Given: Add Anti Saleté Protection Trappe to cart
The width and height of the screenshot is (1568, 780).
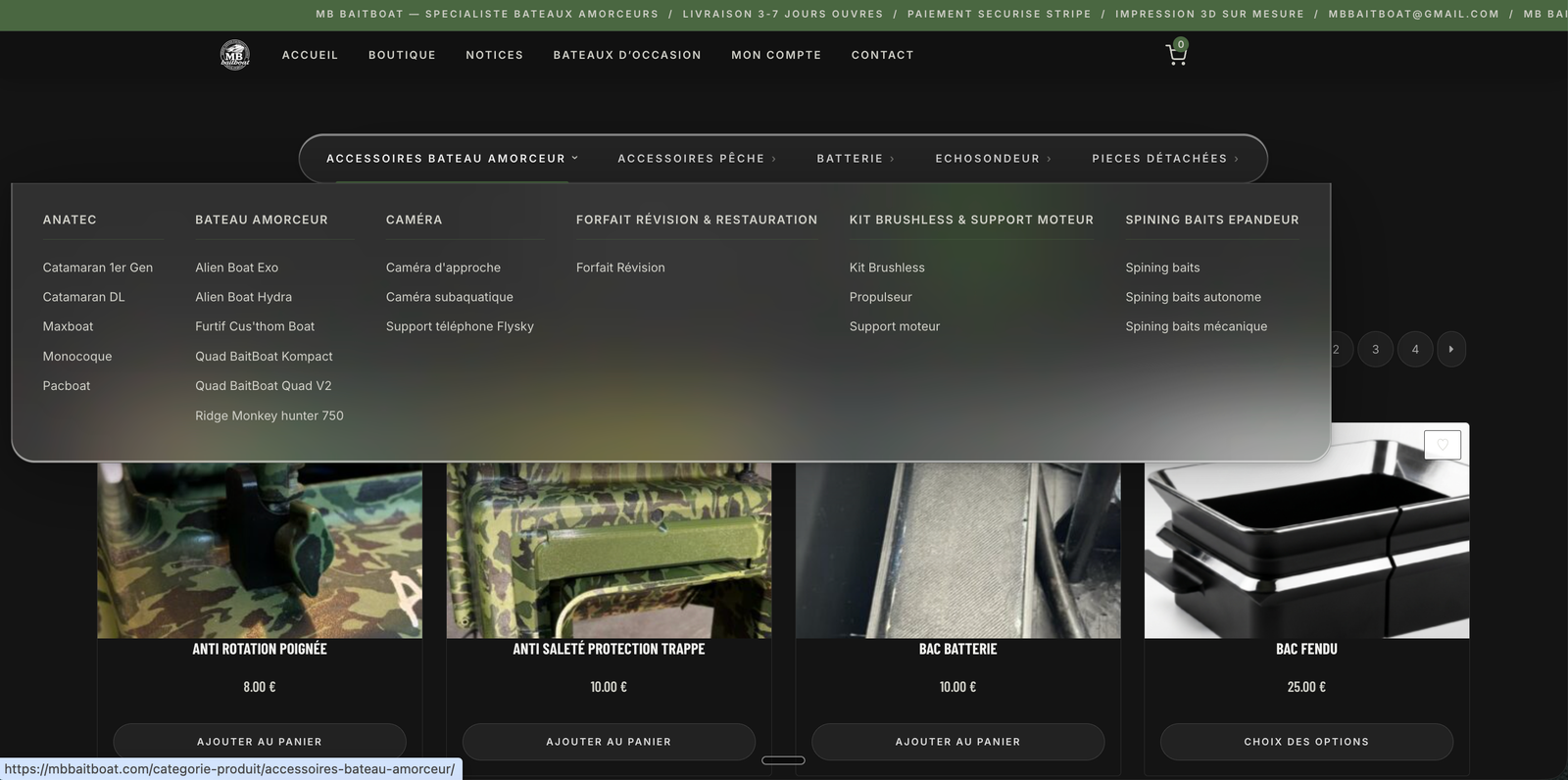Looking at the screenshot, I should point(609,742).
